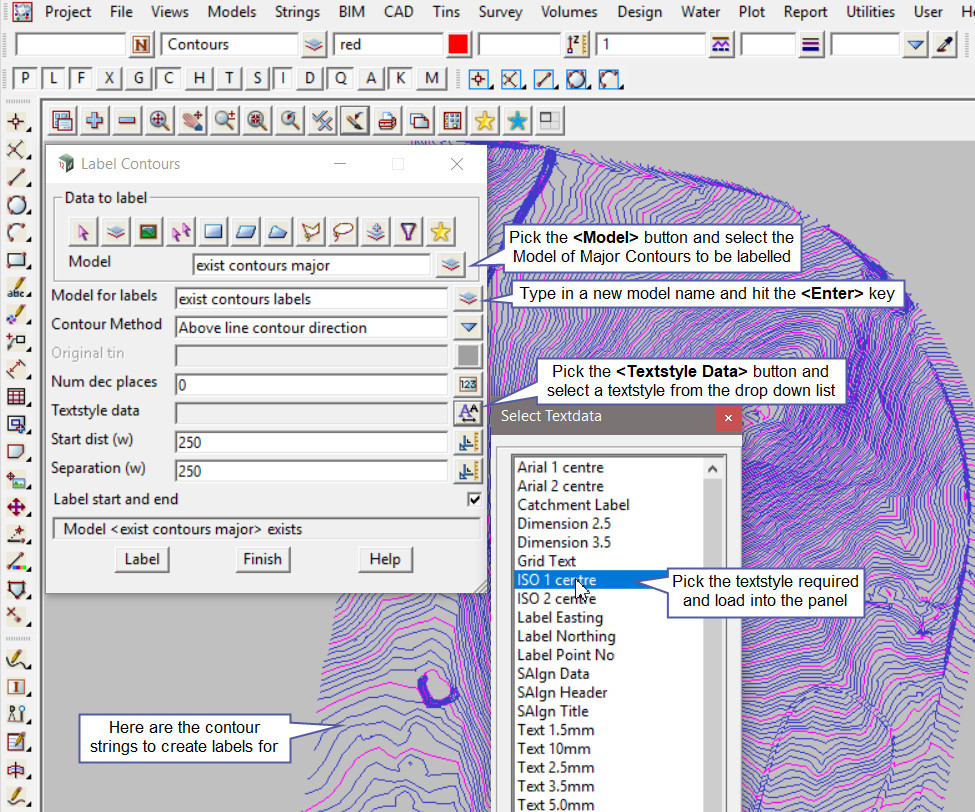Open the Contours model list in top toolbar
The height and width of the screenshot is (812, 975).
[x=314, y=45]
